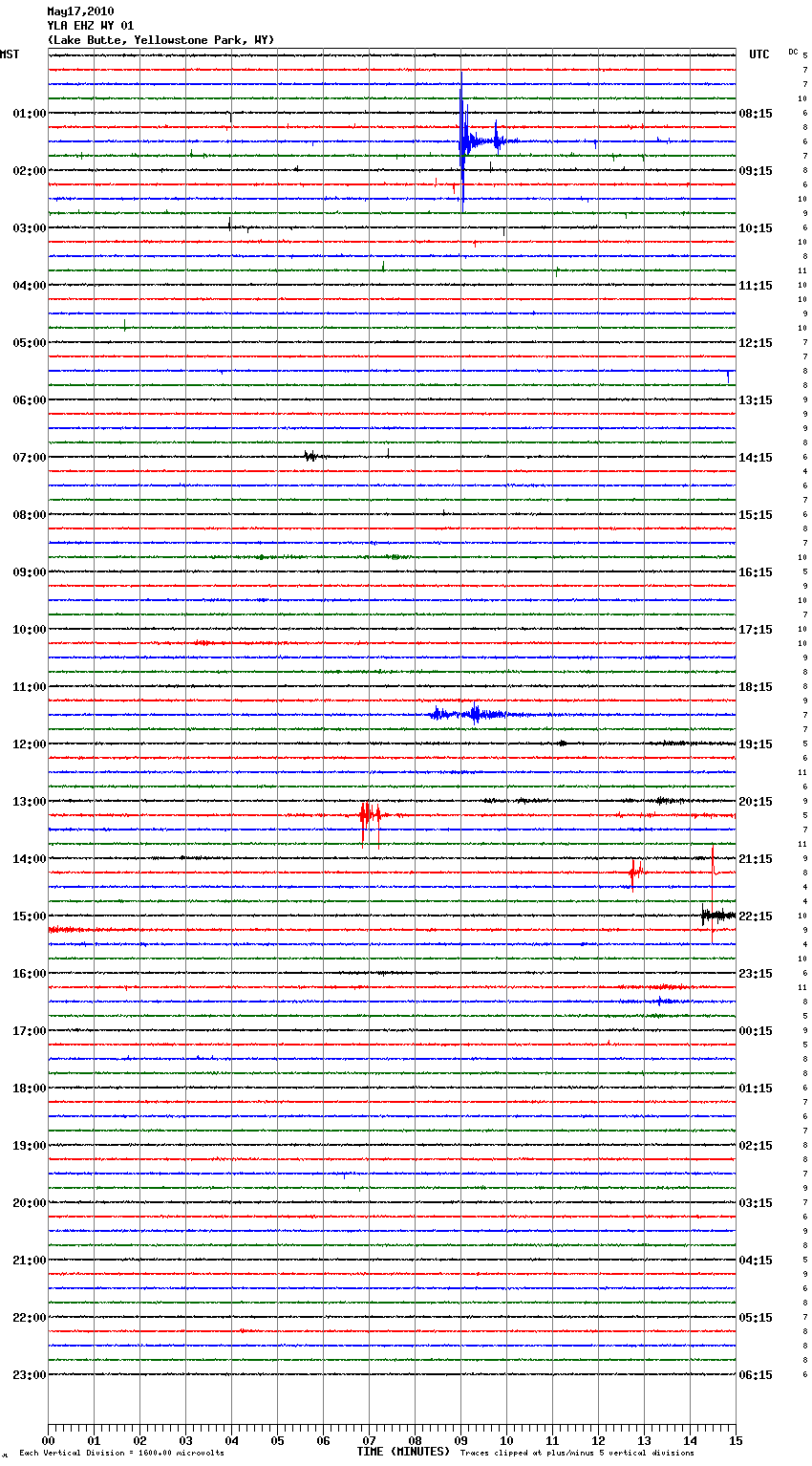Click the 03:00 MST time label
Viewport: 812px width, 1466px height.
tap(29, 227)
